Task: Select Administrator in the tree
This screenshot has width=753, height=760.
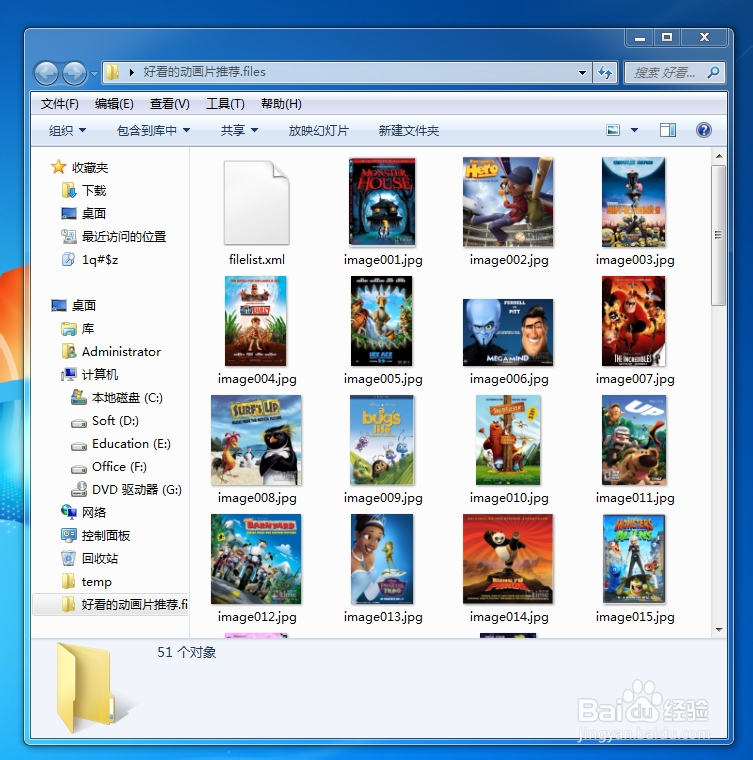Action: [111, 351]
